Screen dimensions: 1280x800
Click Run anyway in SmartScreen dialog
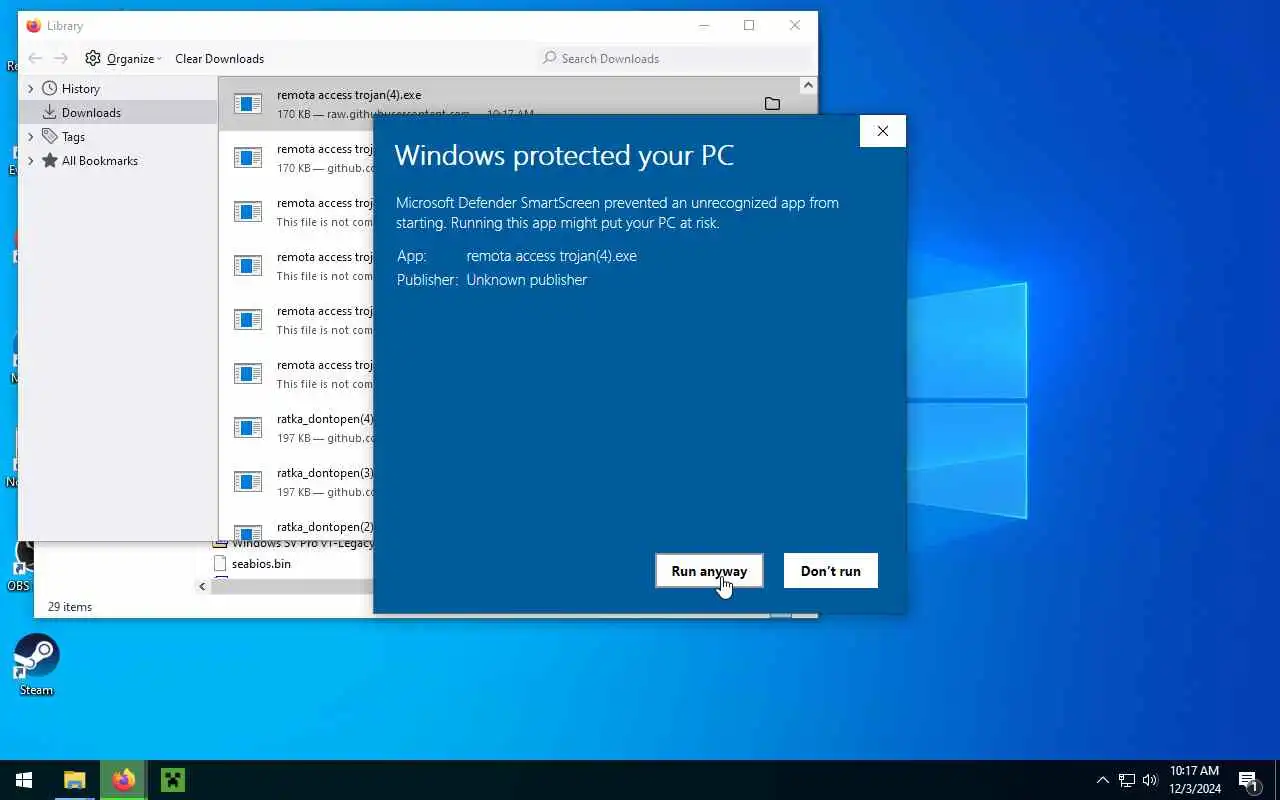pyautogui.click(x=709, y=571)
